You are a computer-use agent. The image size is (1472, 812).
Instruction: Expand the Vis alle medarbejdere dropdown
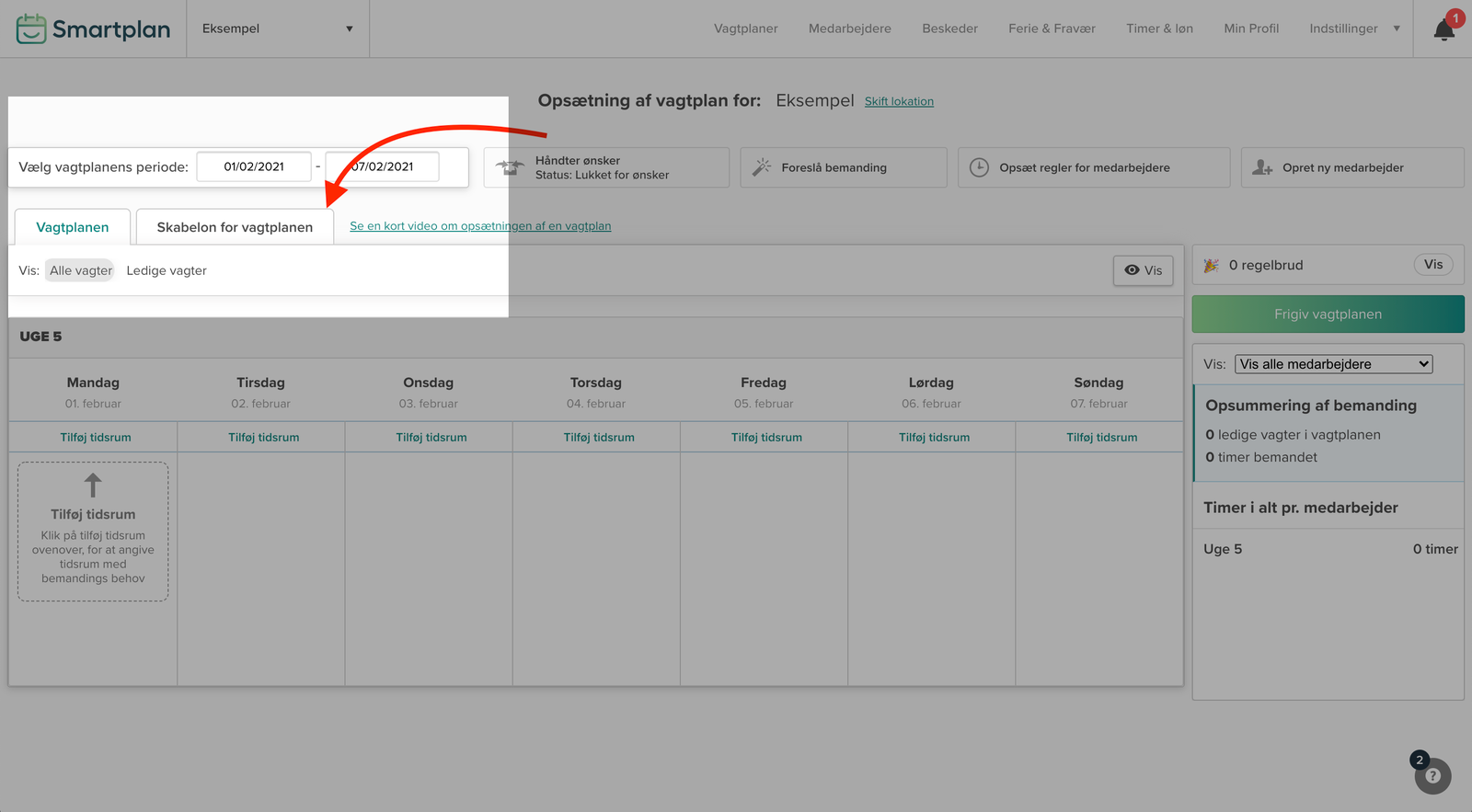click(x=1333, y=364)
